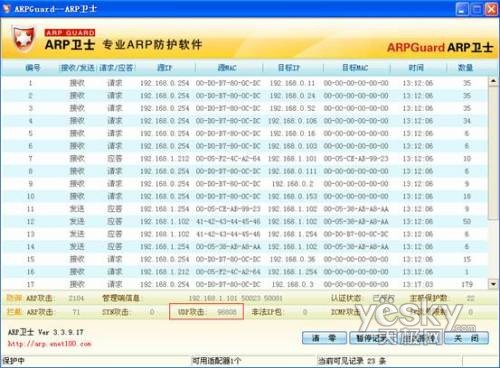The height and width of the screenshot is (368, 500).
Task: Click the 管理端信息 label
Action: tap(121, 298)
